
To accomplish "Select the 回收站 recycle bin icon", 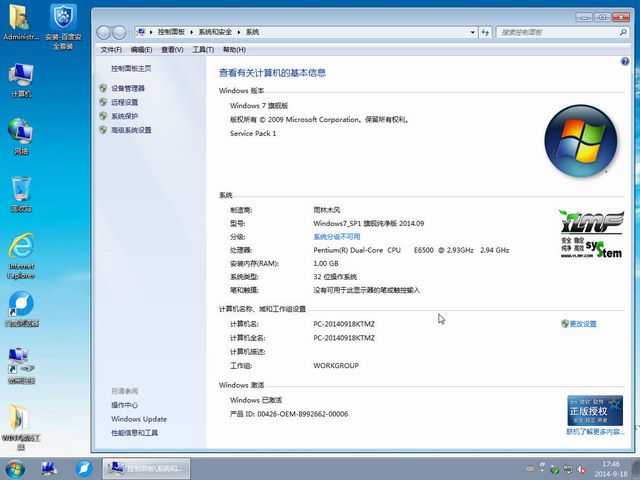I will pos(21,194).
